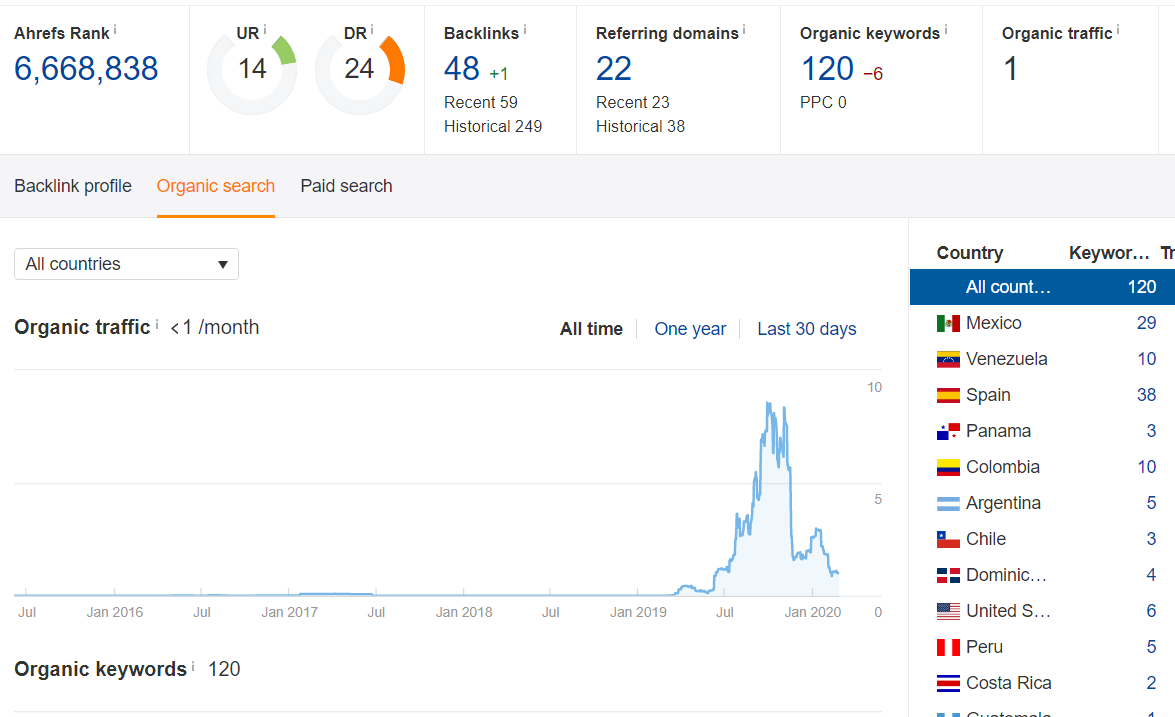1175x717 pixels.
Task: Click the info icon beside the Organic keywords section title
Action: coord(193,666)
